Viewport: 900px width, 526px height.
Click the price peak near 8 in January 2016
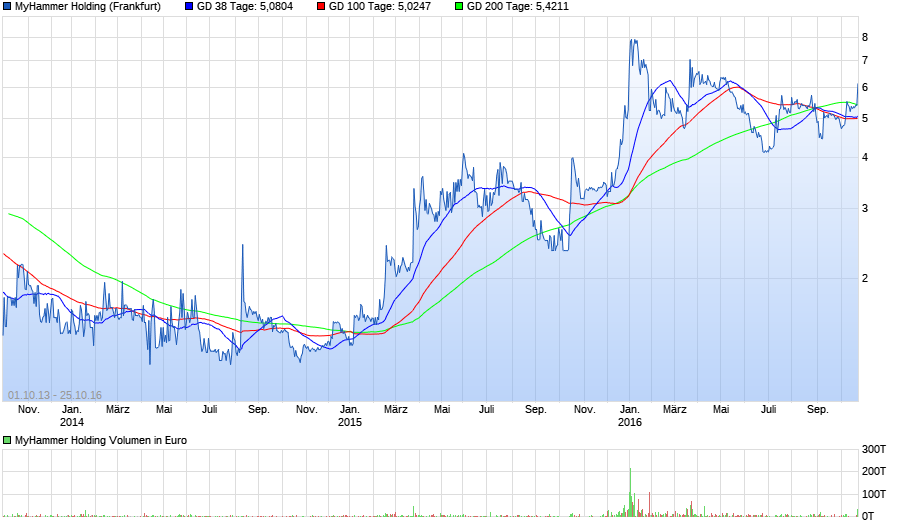633,40
